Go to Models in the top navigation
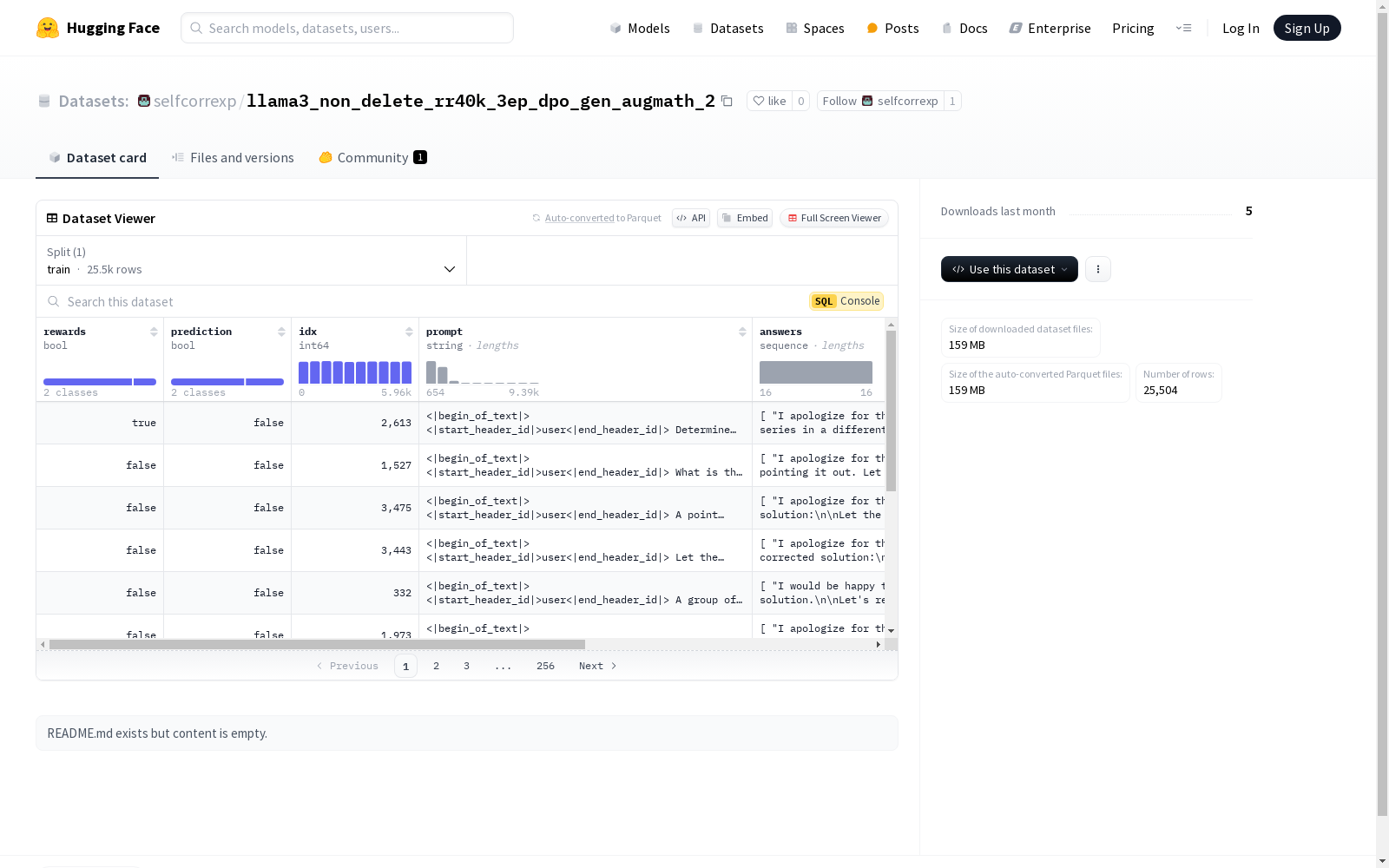This screenshot has height=868, width=1389. click(640, 28)
